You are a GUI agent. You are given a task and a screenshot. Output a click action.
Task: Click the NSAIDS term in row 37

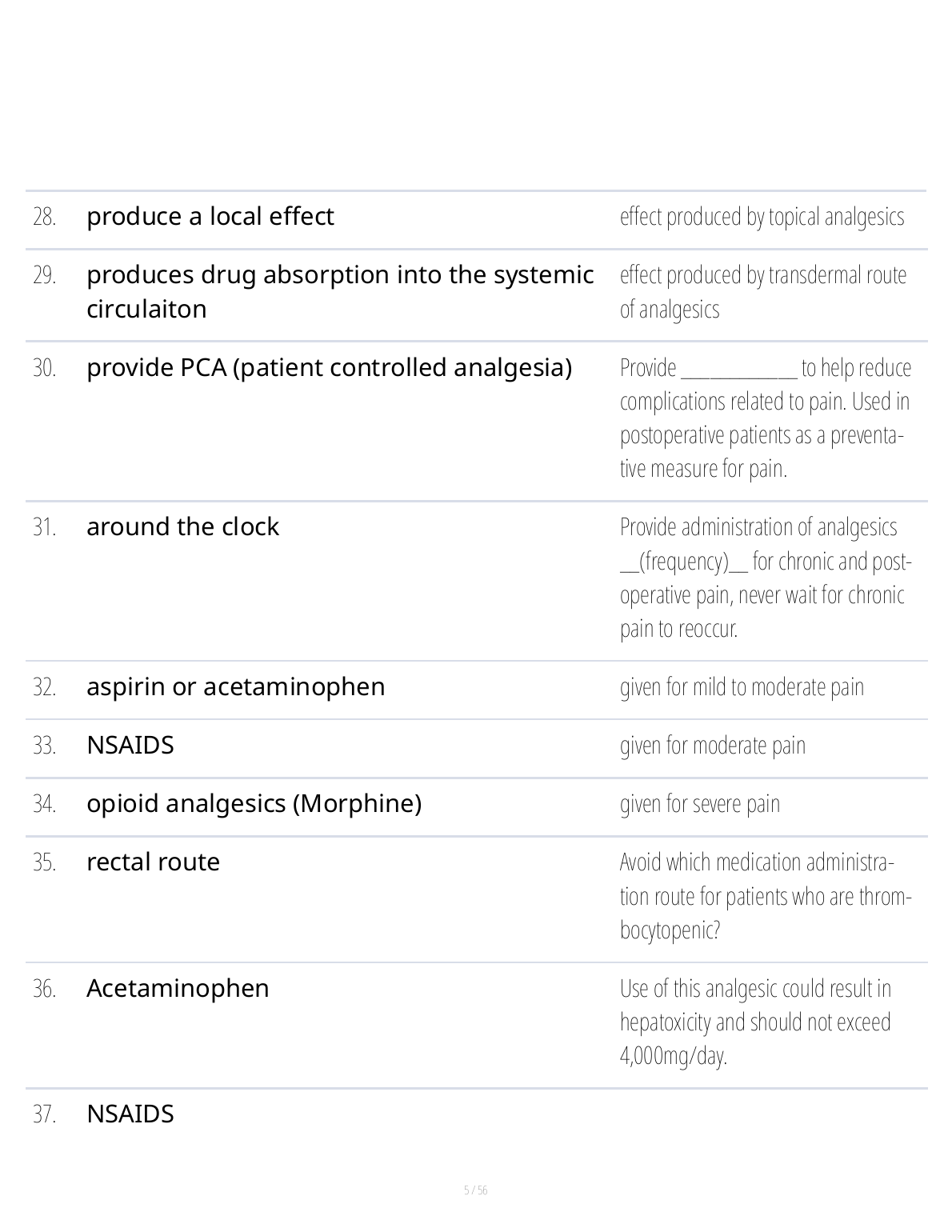point(130,1114)
